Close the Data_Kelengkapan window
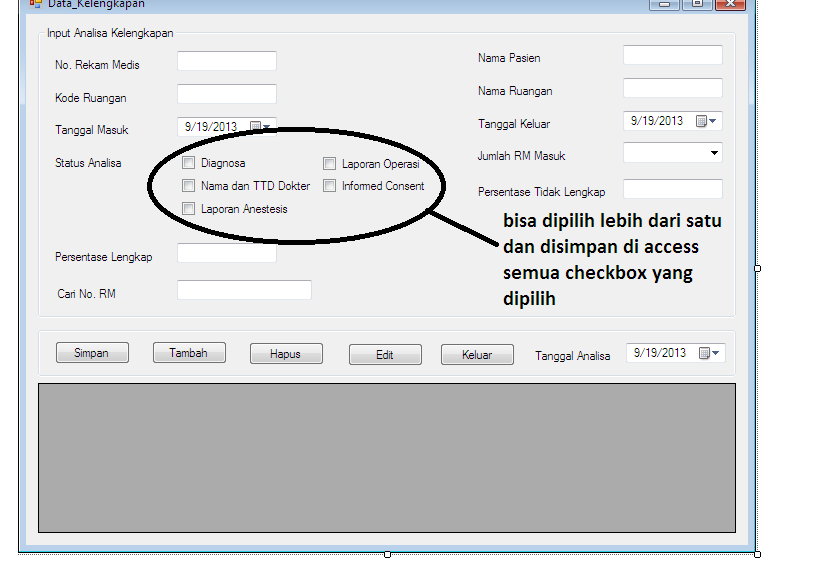Screen dimensions: 819x573 pos(730,4)
